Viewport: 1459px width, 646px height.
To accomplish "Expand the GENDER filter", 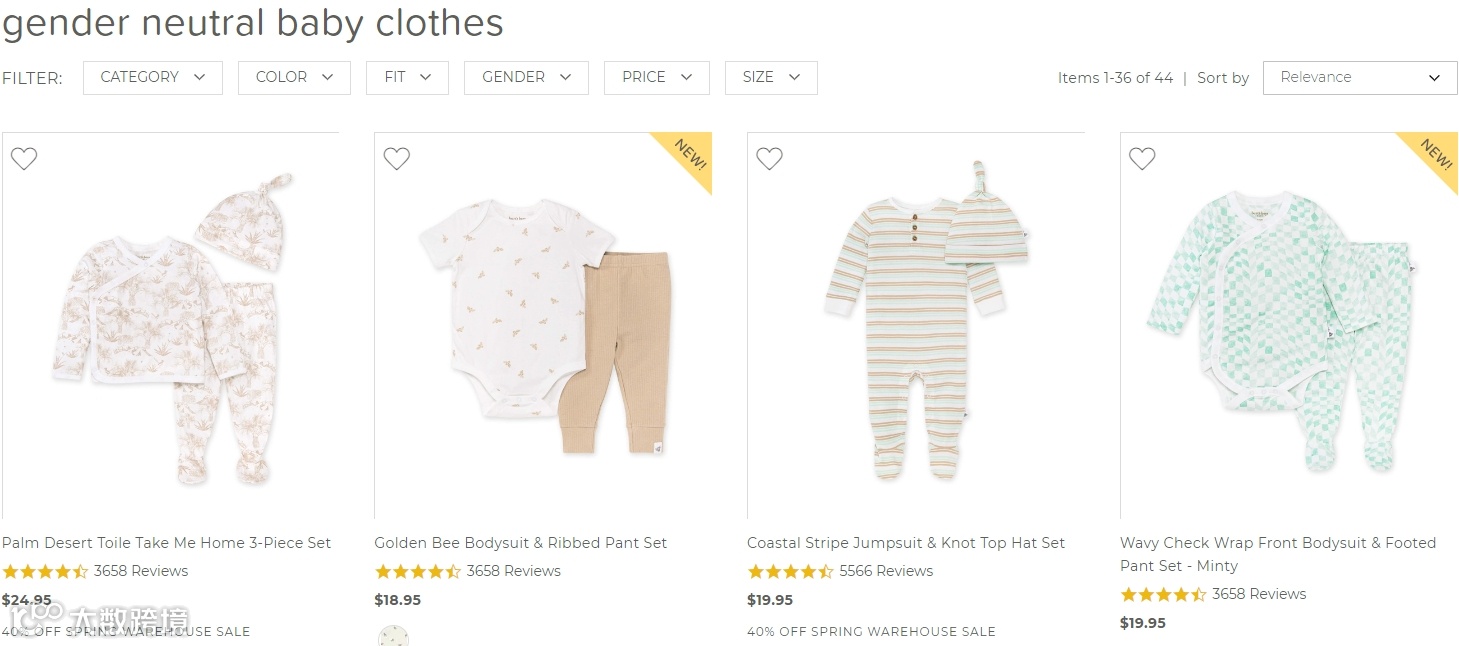I will pyautogui.click(x=526, y=78).
